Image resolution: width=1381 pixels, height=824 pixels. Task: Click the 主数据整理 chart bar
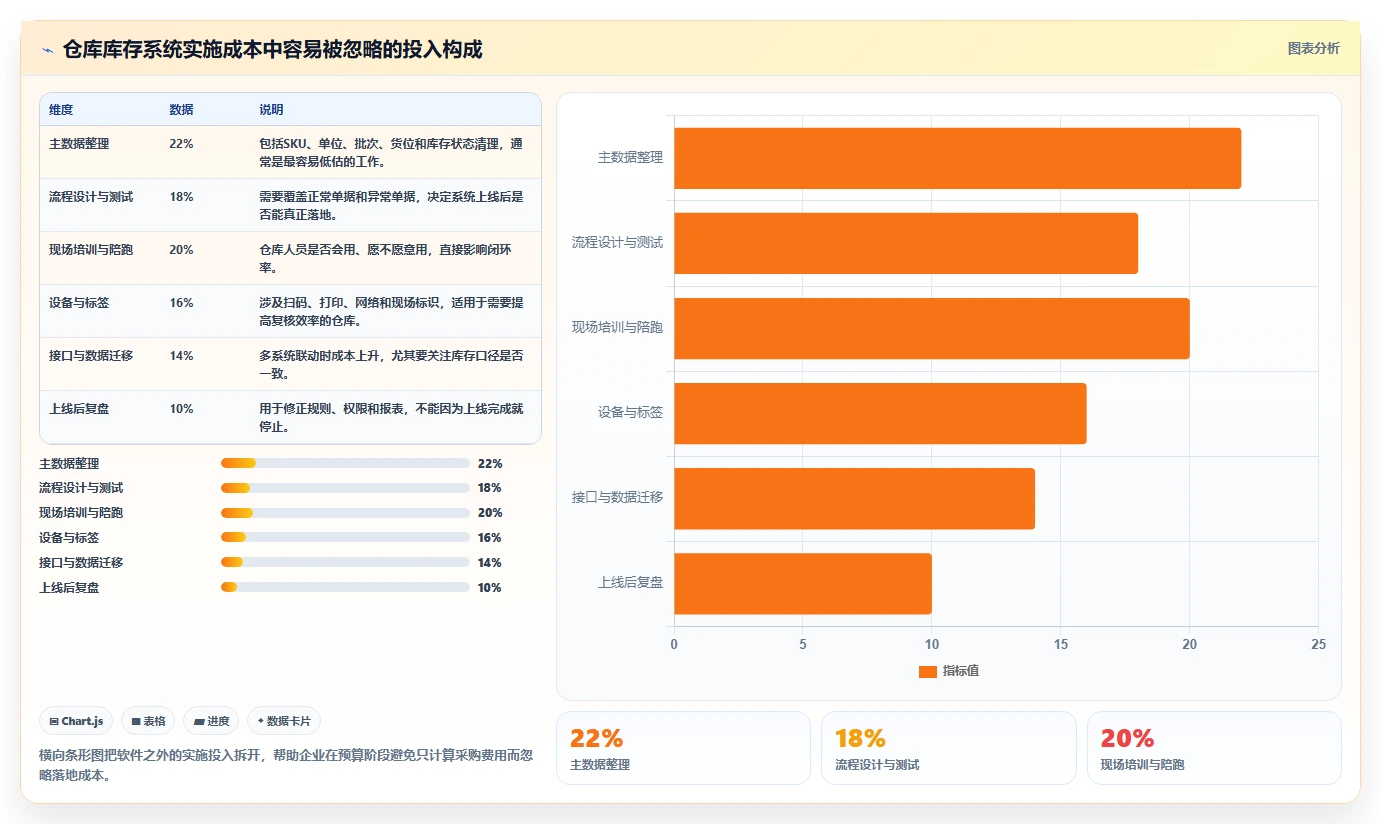957,158
